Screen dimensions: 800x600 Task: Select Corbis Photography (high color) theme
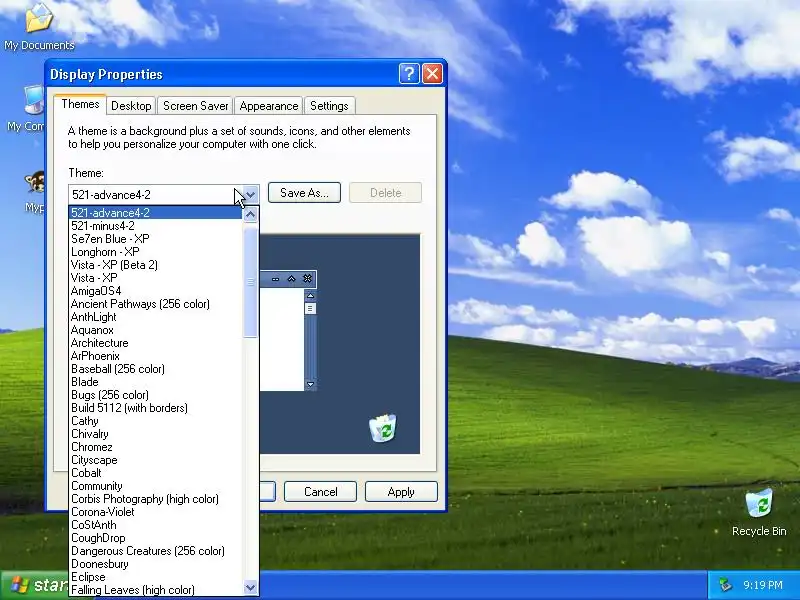[x=156, y=499]
